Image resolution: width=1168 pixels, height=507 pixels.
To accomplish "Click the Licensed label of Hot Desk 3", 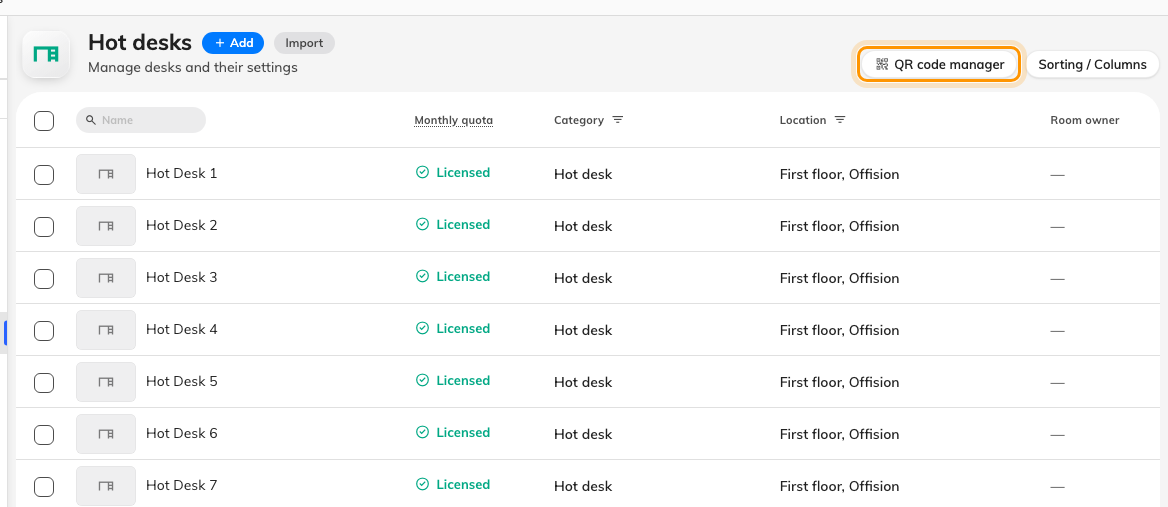I will coord(463,277).
